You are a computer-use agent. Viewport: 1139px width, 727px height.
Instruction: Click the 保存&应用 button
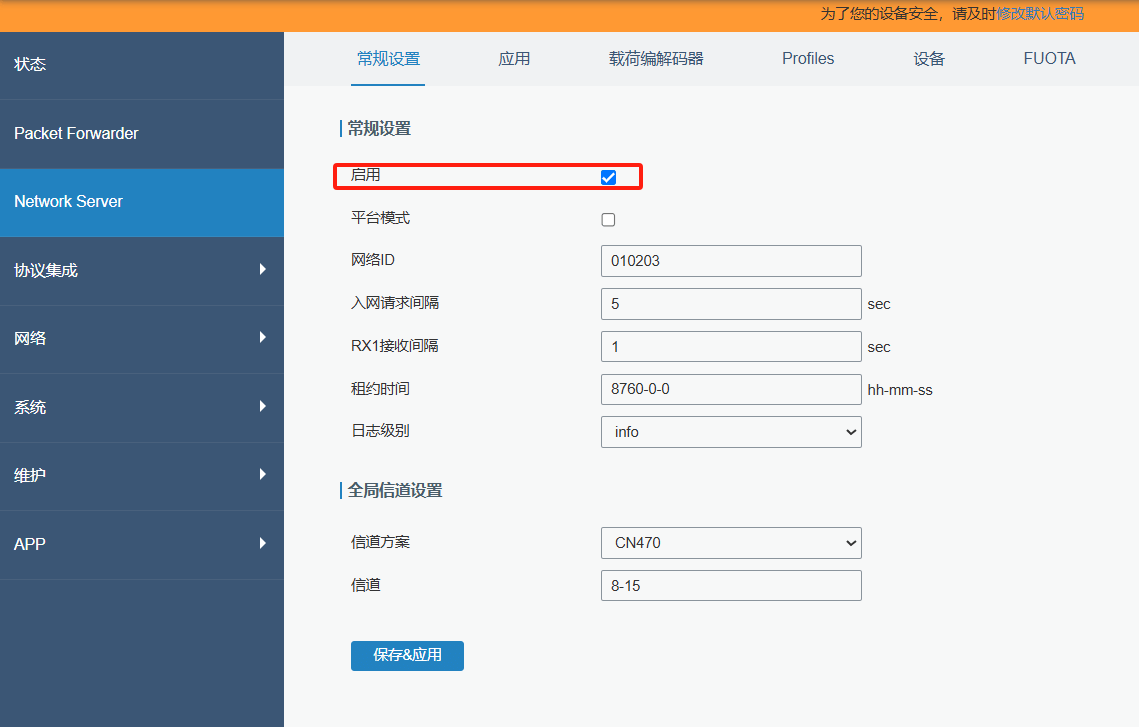click(x=407, y=656)
